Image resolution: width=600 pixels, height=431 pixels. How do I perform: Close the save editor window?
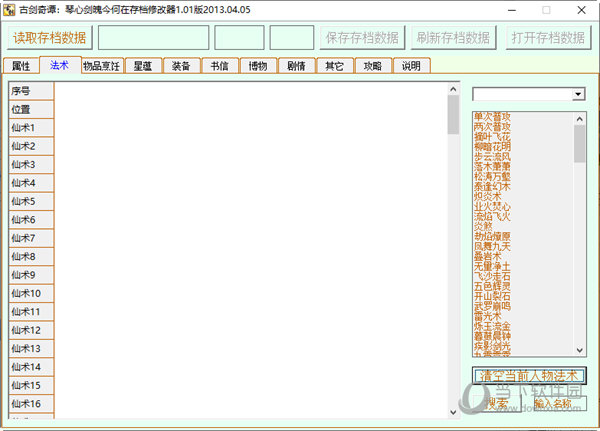pyautogui.click(x=582, y=10)
